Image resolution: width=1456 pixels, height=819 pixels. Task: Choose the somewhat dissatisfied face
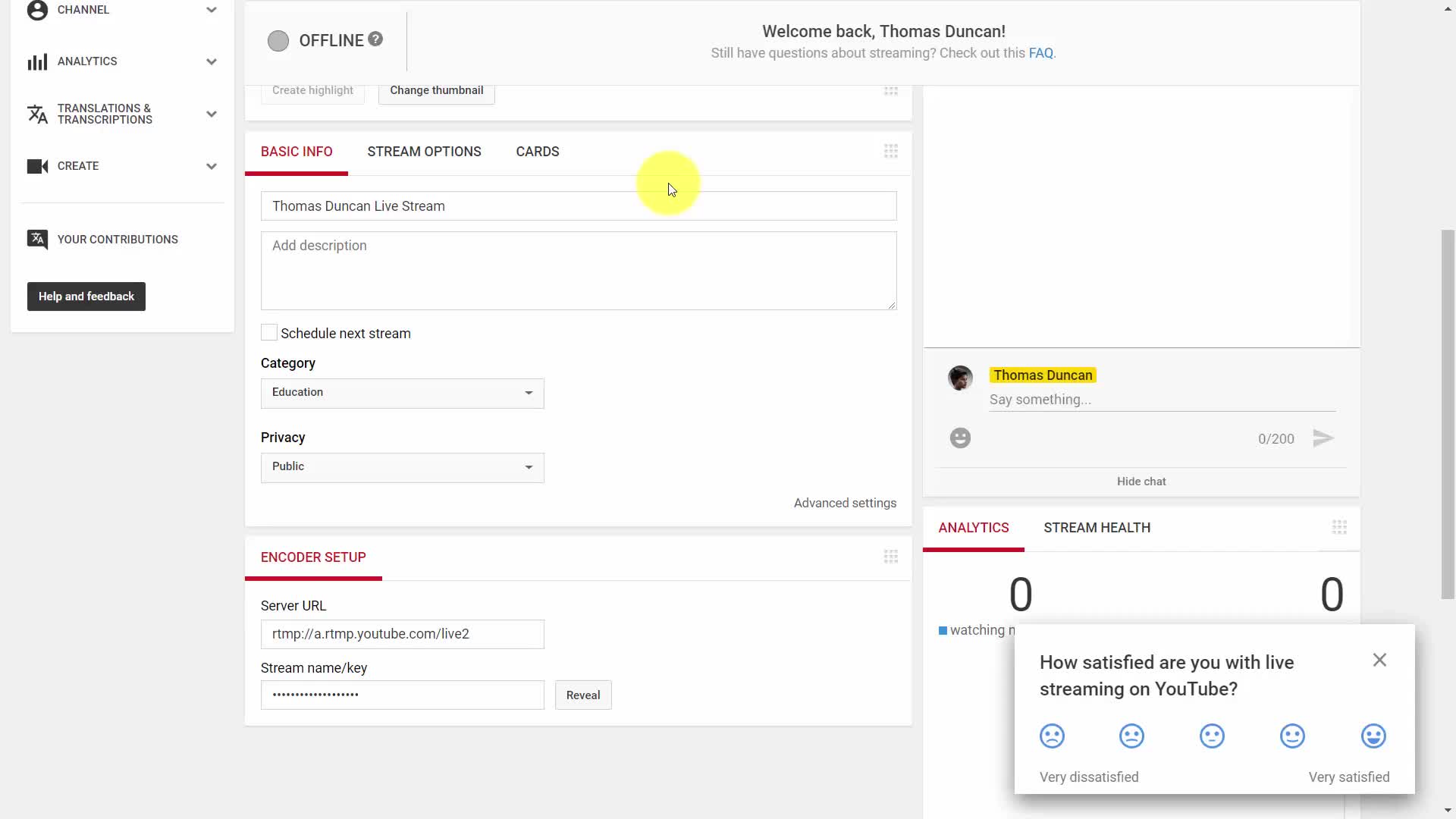[x=1131, y=736]
